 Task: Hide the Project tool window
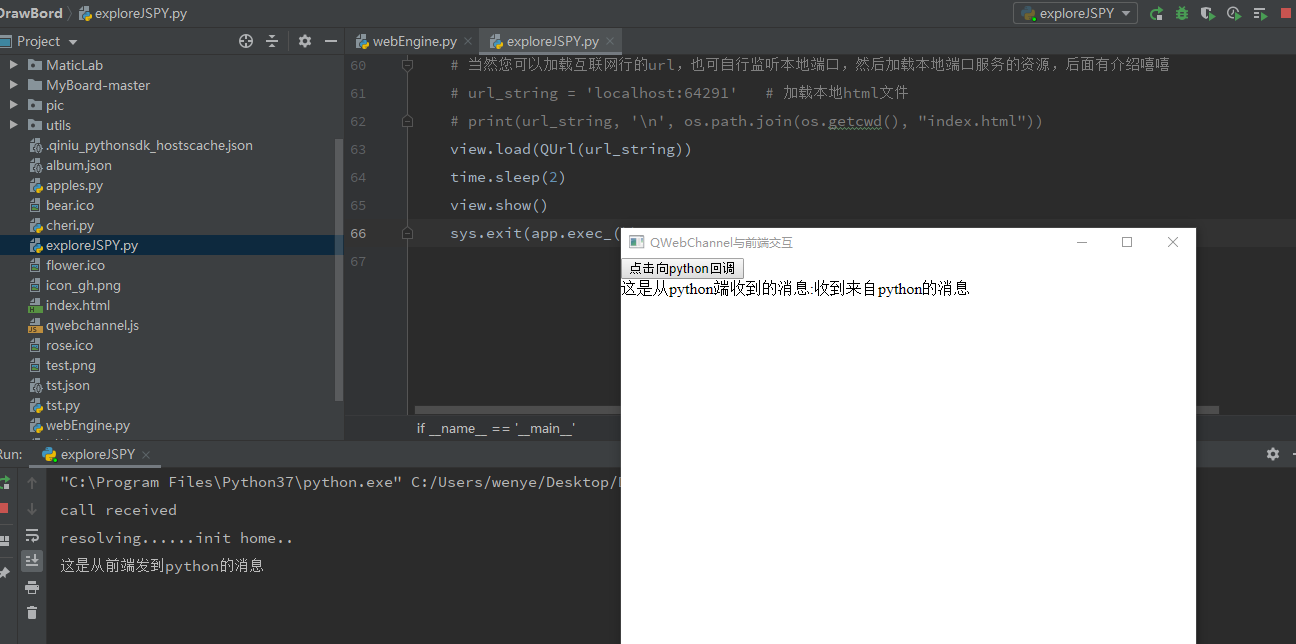[x=330, y=41]
